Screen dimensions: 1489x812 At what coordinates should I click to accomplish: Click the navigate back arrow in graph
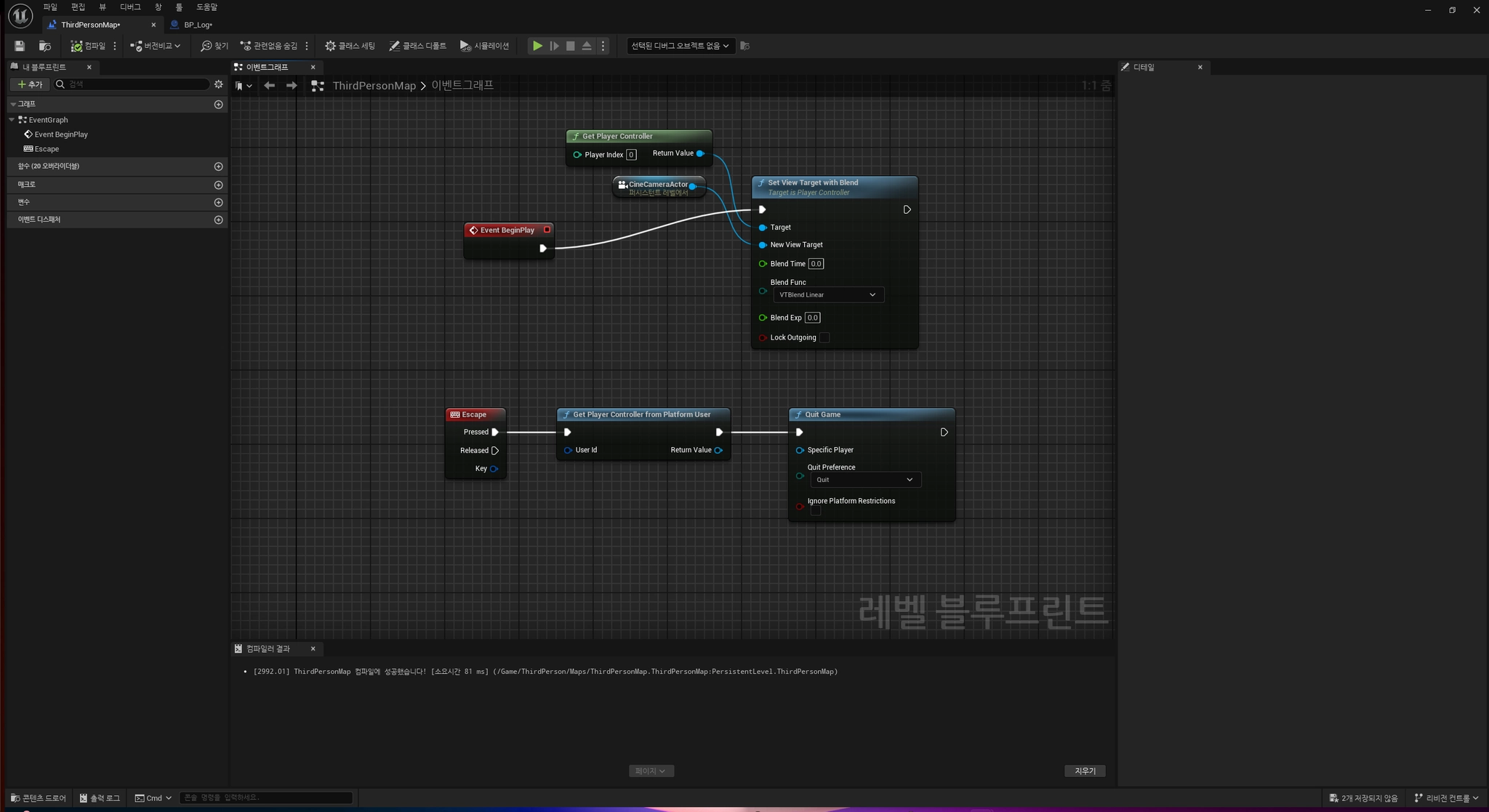point(269,86)
